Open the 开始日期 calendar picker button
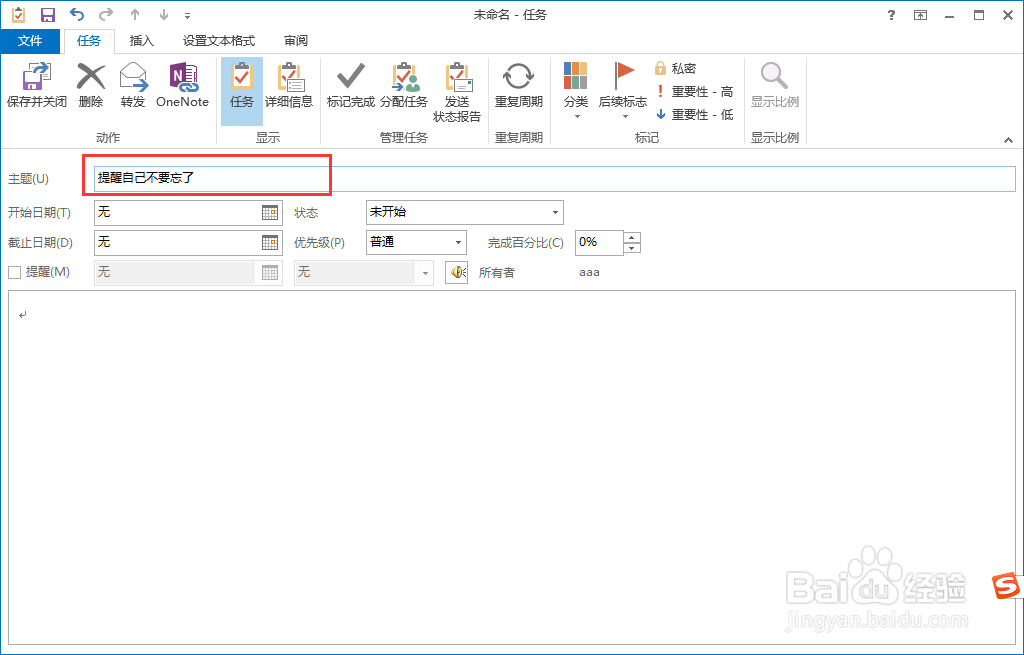 click(x=269, y=212)
